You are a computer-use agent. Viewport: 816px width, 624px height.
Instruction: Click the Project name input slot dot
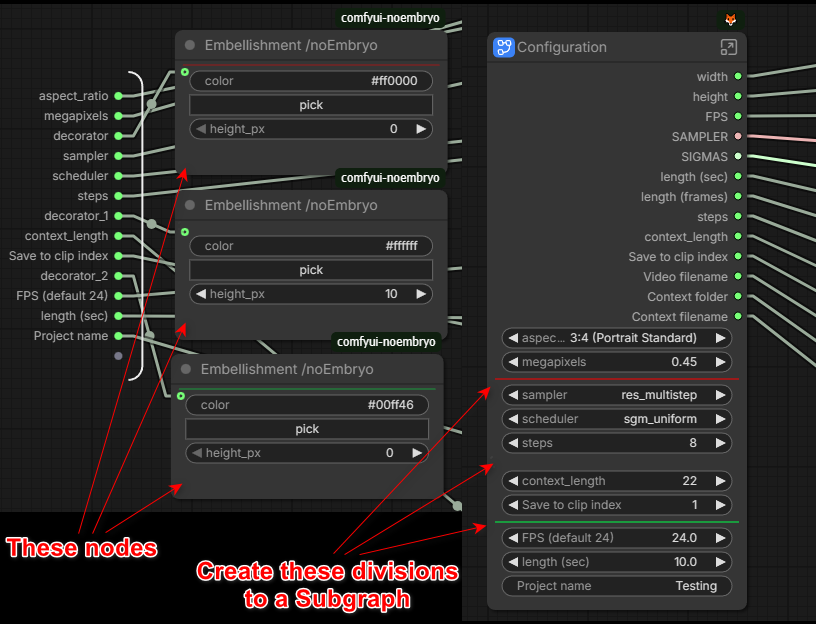pyautogui.click(x=119, y=336)
